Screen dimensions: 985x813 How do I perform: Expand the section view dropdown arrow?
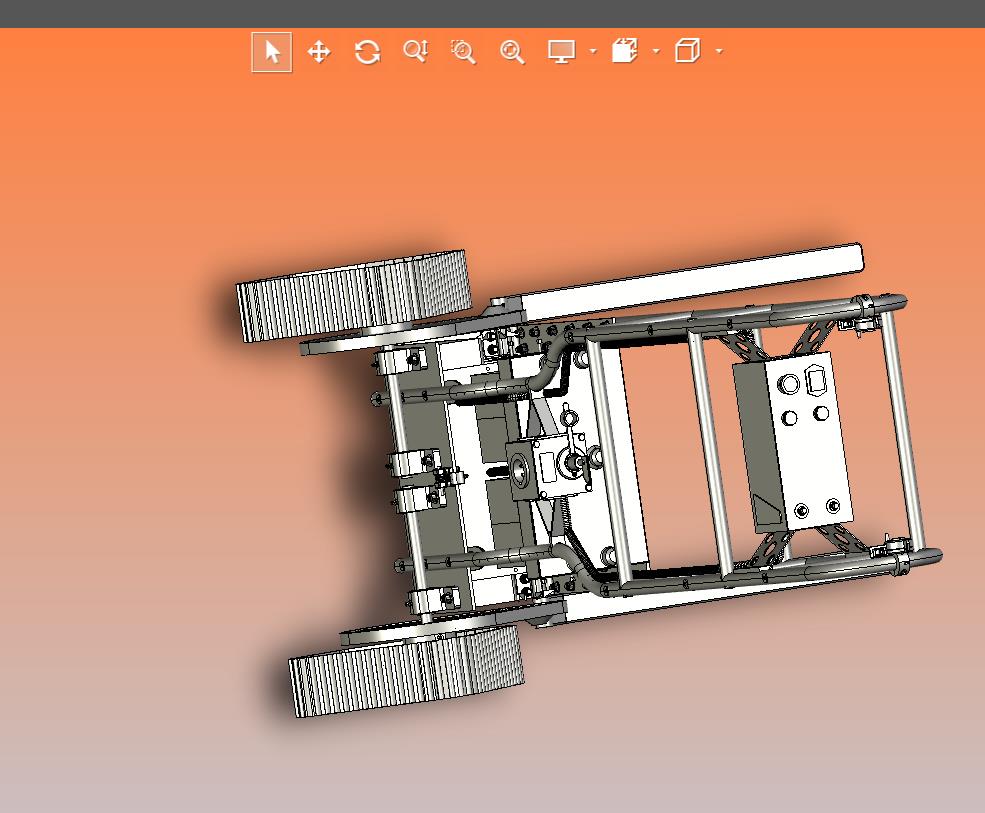[x=656, y=52]
